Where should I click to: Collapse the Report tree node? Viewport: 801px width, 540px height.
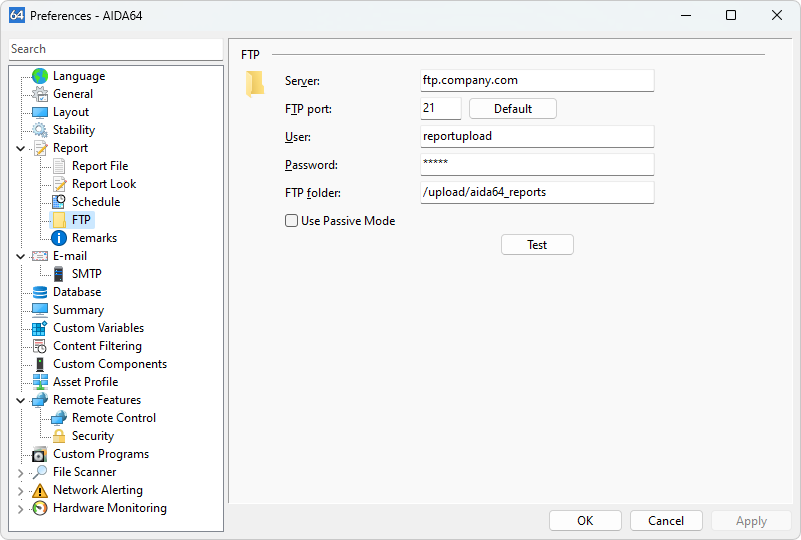(21, 148)
